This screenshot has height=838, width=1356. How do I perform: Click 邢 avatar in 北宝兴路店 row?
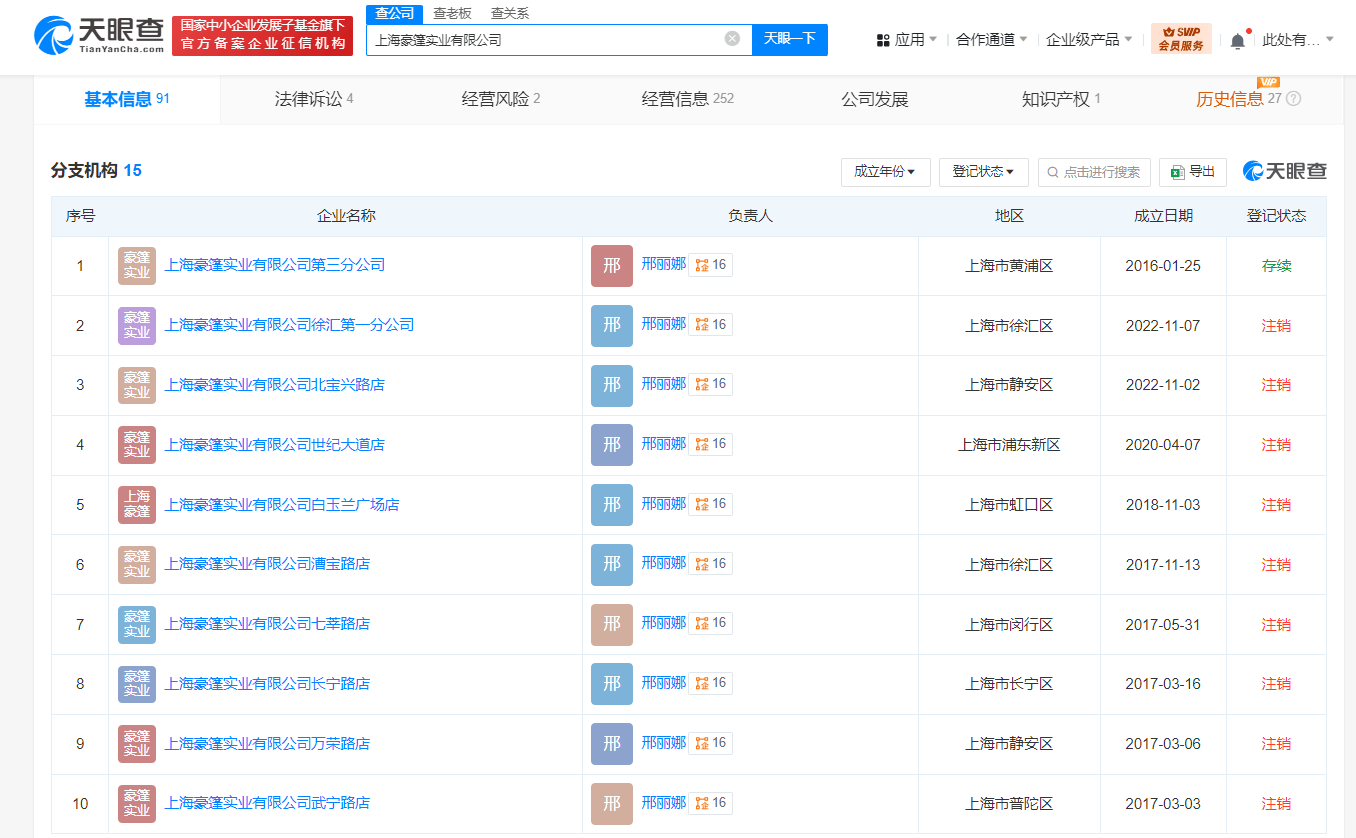pos(612,385)
